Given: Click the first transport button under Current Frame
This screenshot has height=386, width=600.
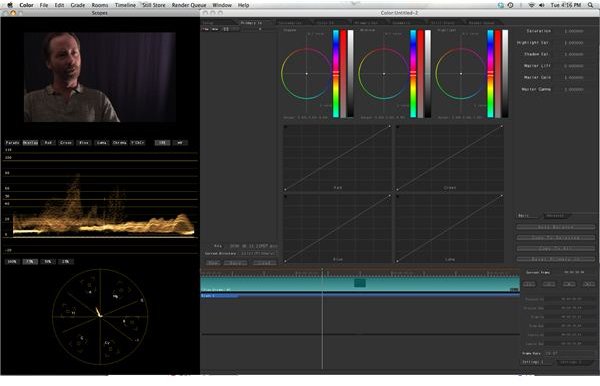Looking at the screenshot, I should point(529,284).
